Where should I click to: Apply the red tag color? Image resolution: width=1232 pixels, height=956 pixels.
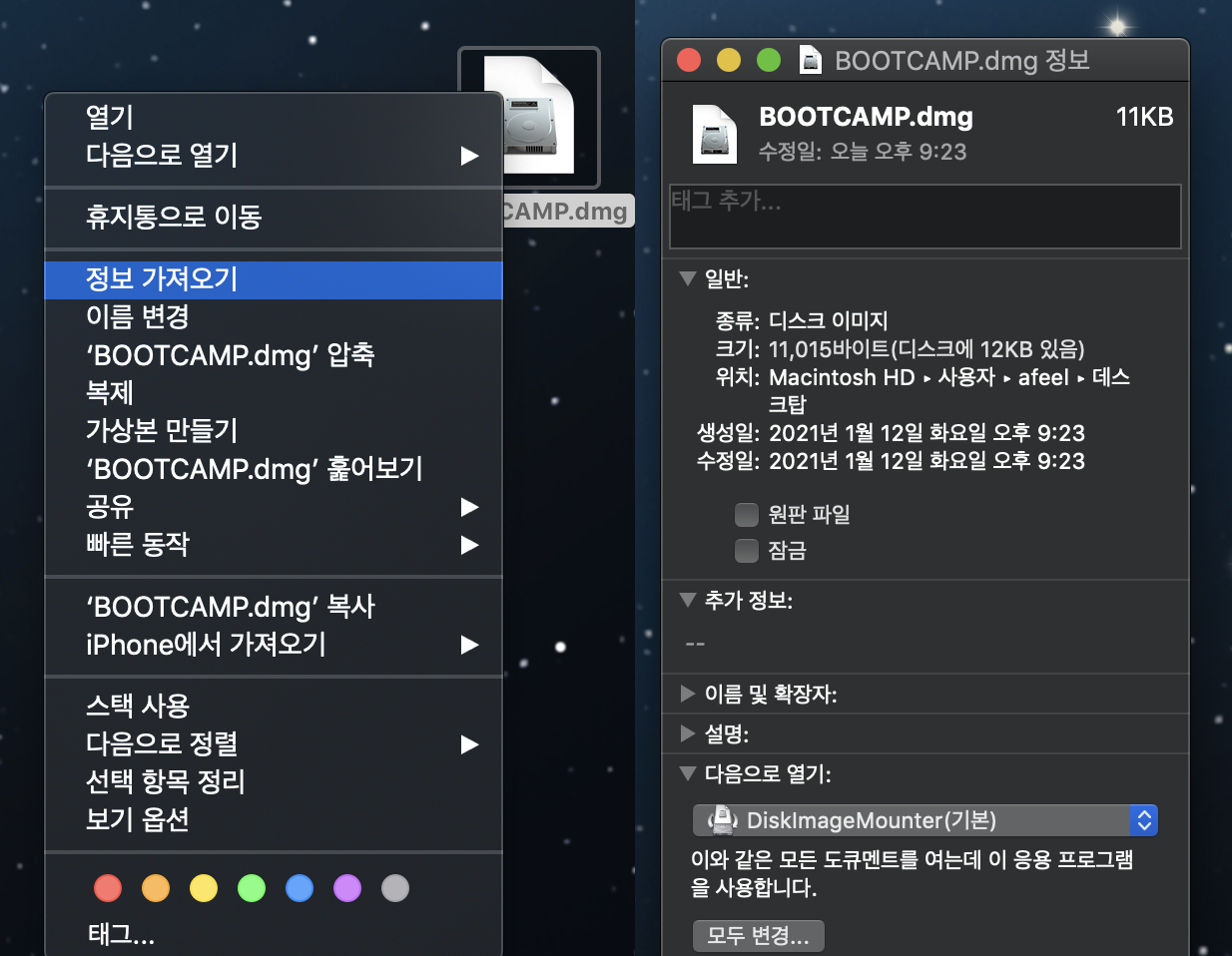[x=108, y=888]
